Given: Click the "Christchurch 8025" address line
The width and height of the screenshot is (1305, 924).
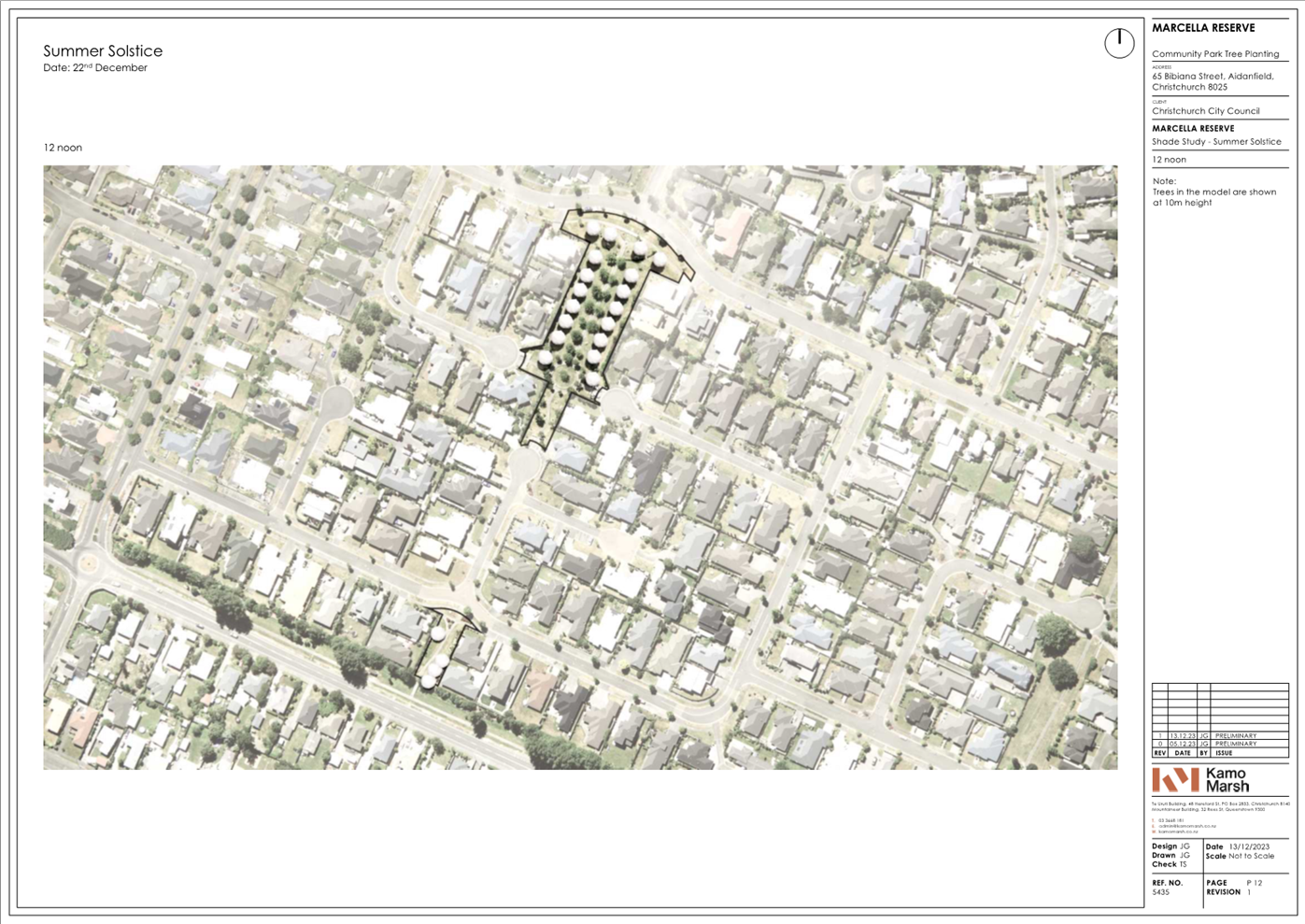Looking at the screenshot, I should click(x=1189, y=87).
